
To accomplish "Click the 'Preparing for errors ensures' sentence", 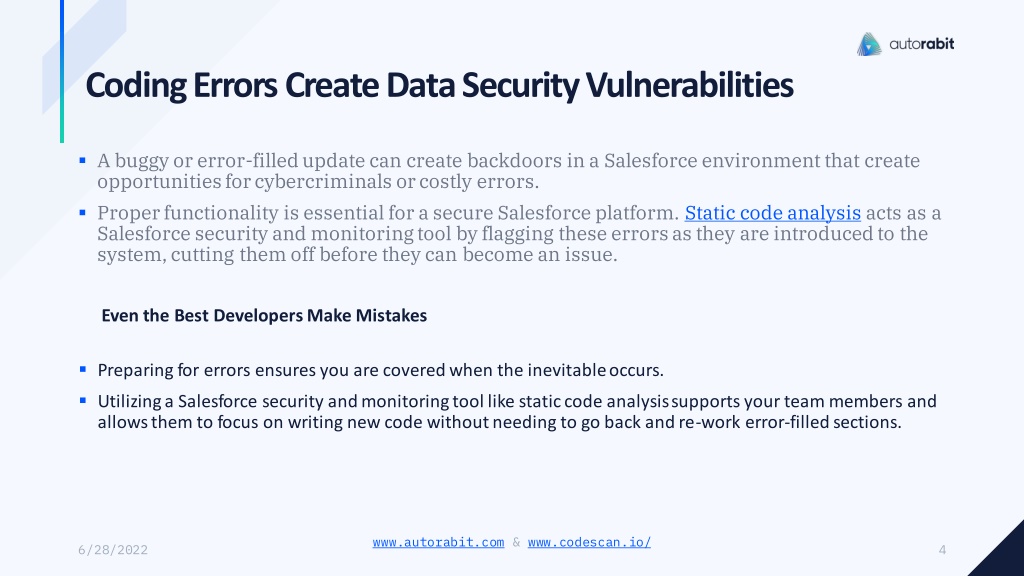I will 381,370.
